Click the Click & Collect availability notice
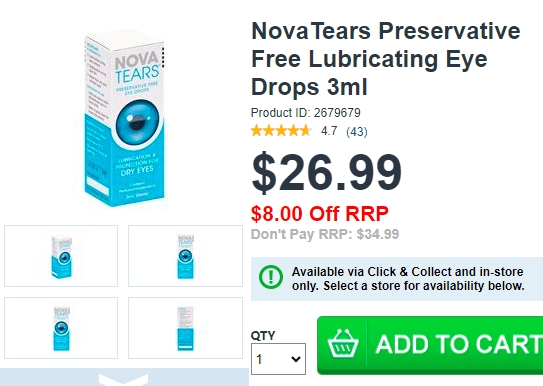The width and height of the screenshot is (543, 386). tap(397, 279)
